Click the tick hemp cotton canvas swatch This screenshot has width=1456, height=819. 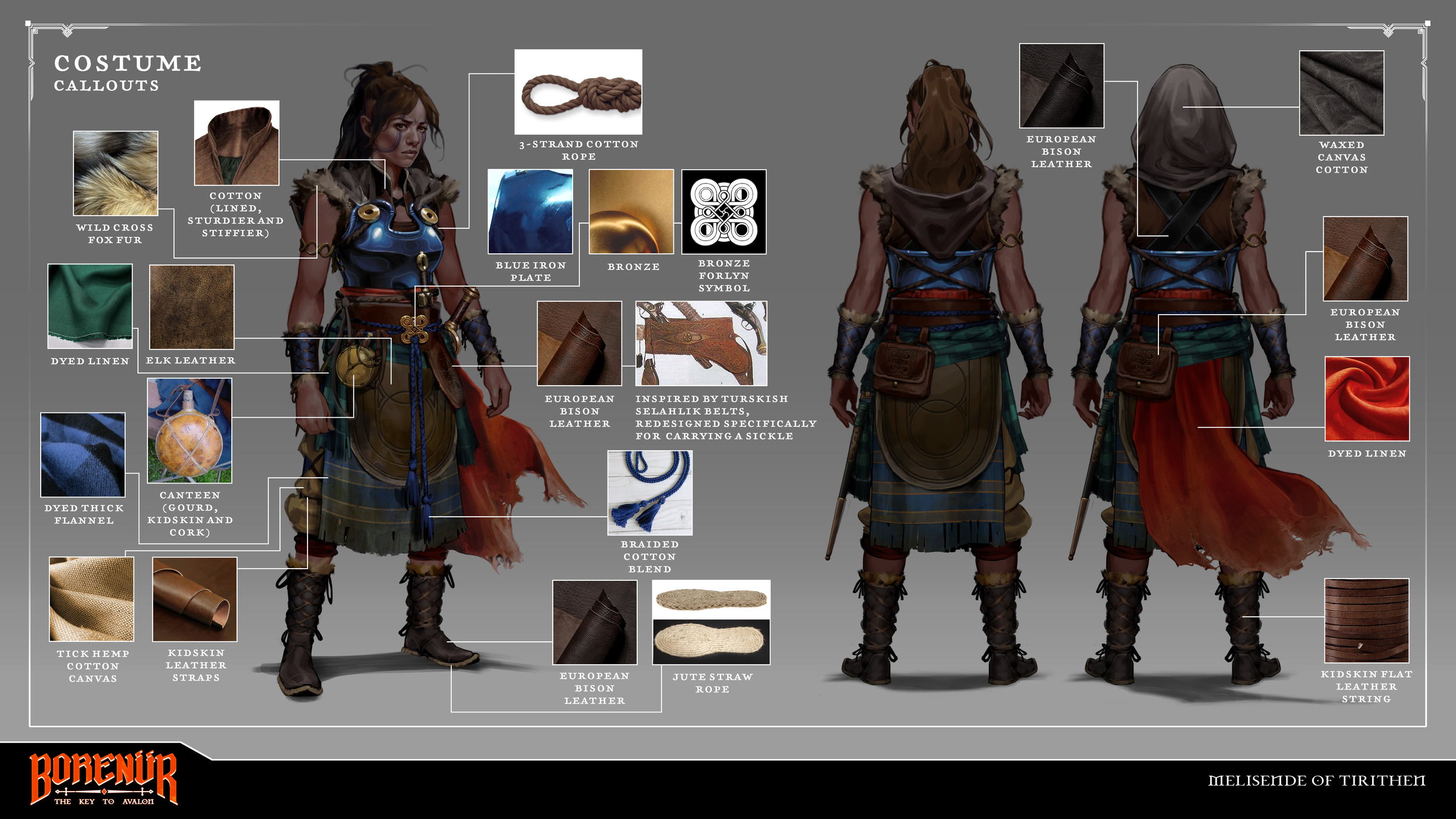[91, 599]
